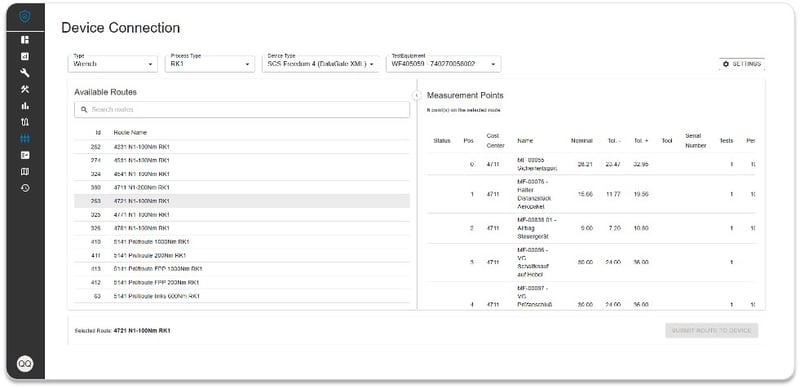Click the up-down arrows transfer icon
Image resolution: width=800 pixels, height=388 pixels.
25,122
